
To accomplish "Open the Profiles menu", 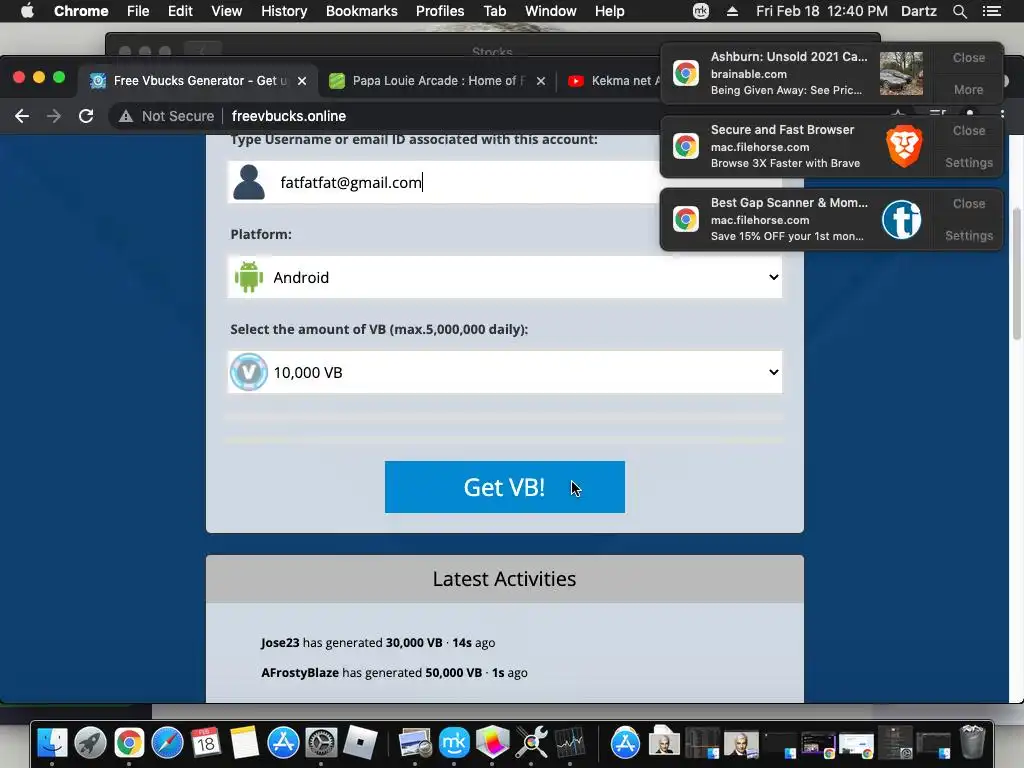I will pyautogui.click(x=440, y=11).
